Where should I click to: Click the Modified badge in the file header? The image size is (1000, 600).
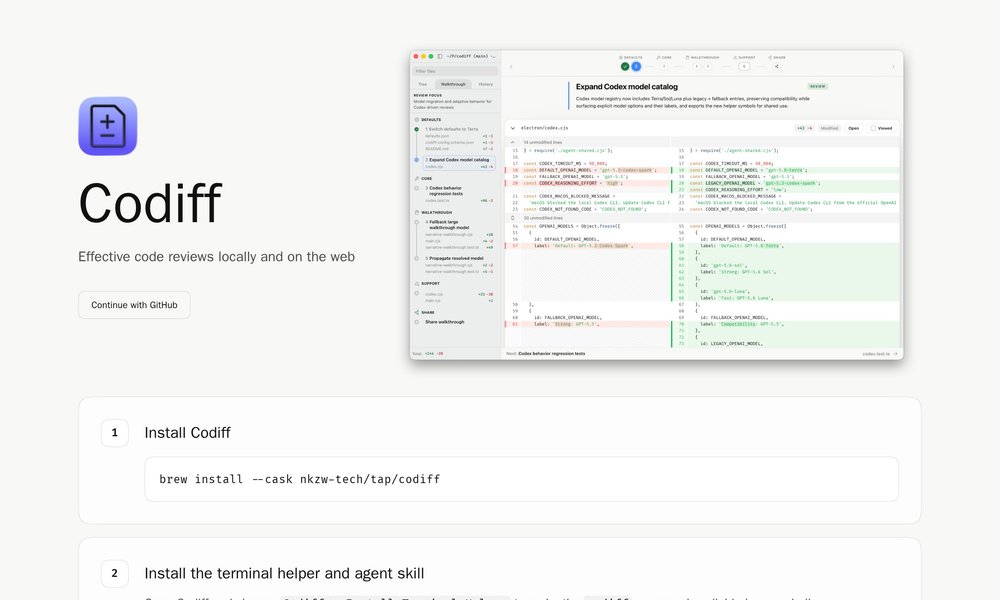coord(830,128)
